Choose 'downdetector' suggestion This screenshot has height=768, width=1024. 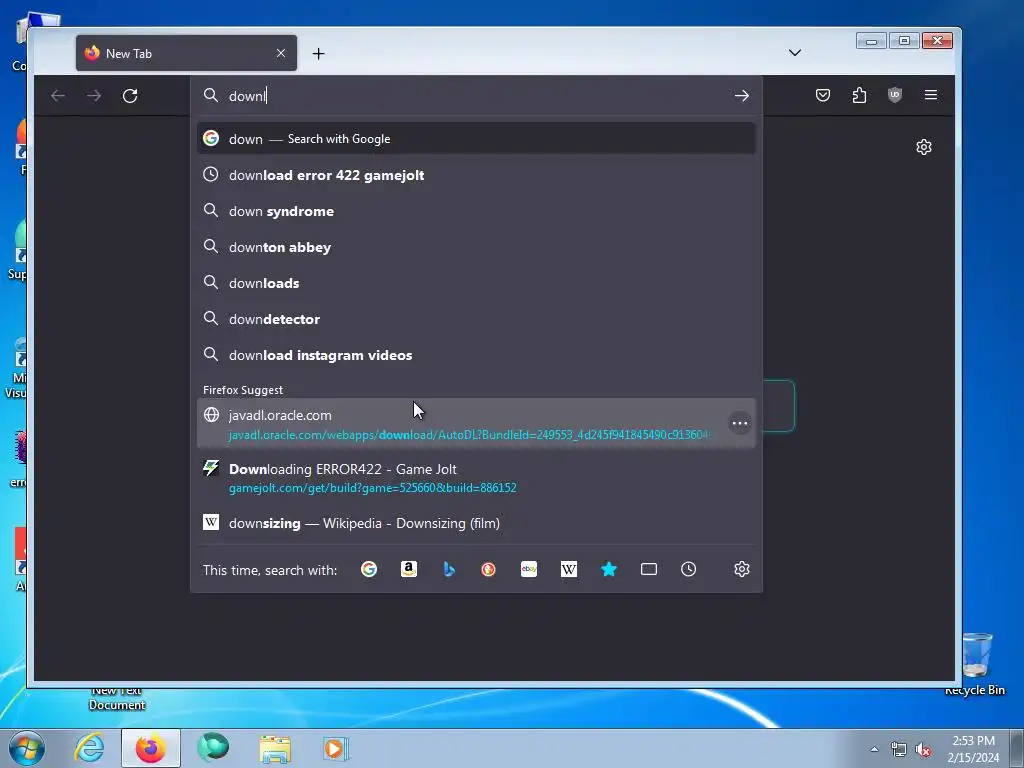tap(476, 319)
